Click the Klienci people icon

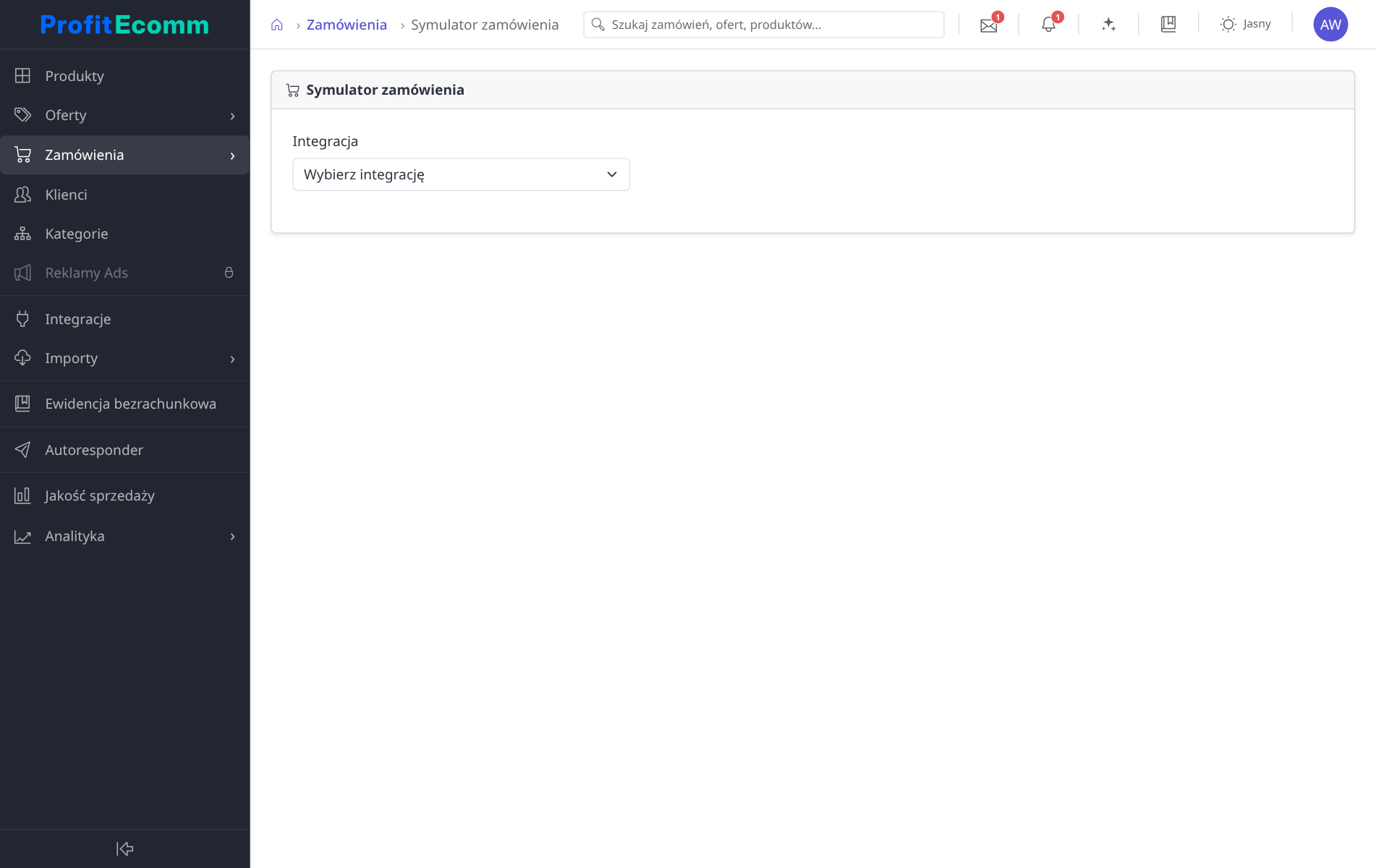tap(22, 194)
